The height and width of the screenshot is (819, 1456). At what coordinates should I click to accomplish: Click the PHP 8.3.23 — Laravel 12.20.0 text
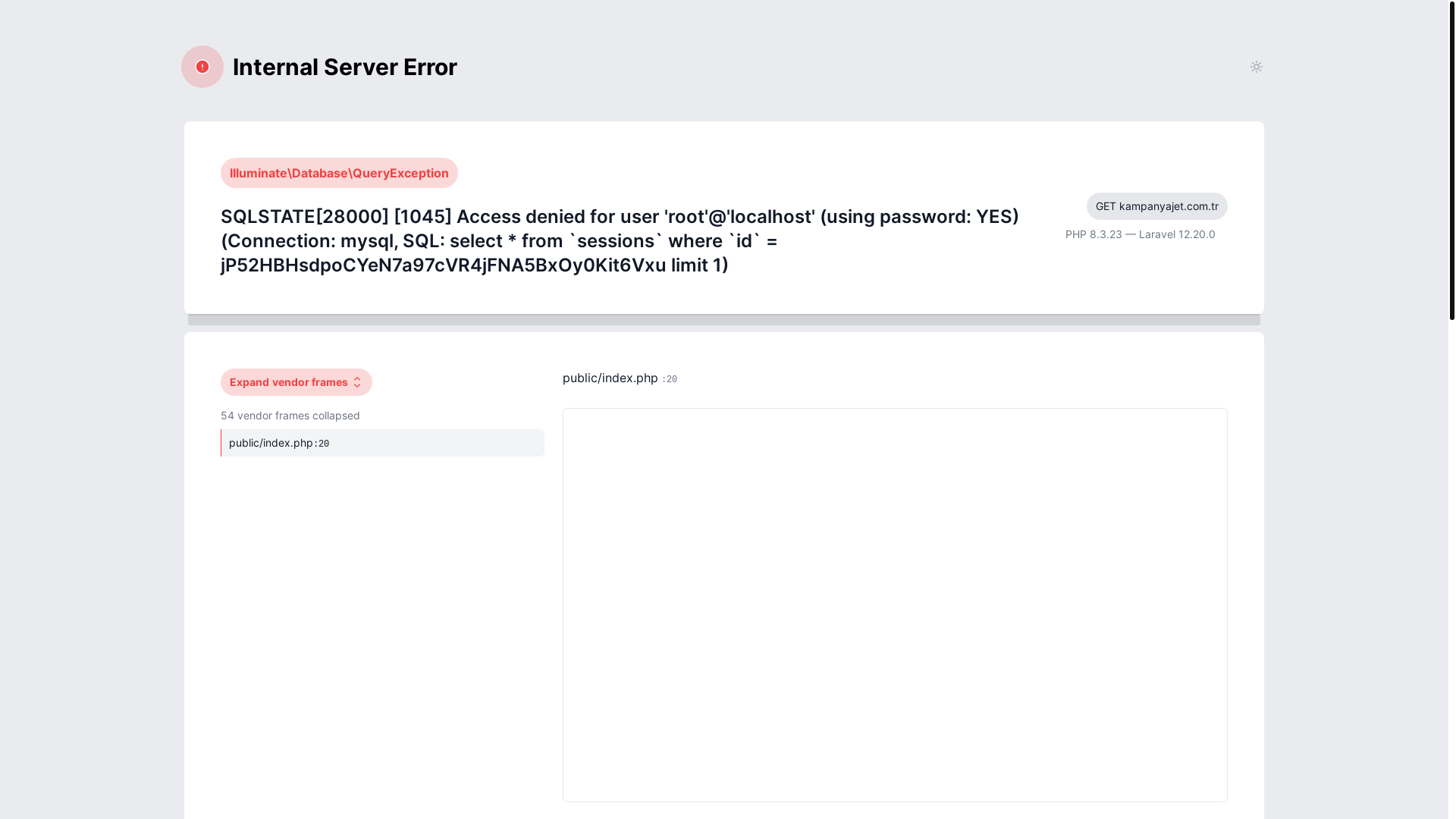pos(1140,234)
